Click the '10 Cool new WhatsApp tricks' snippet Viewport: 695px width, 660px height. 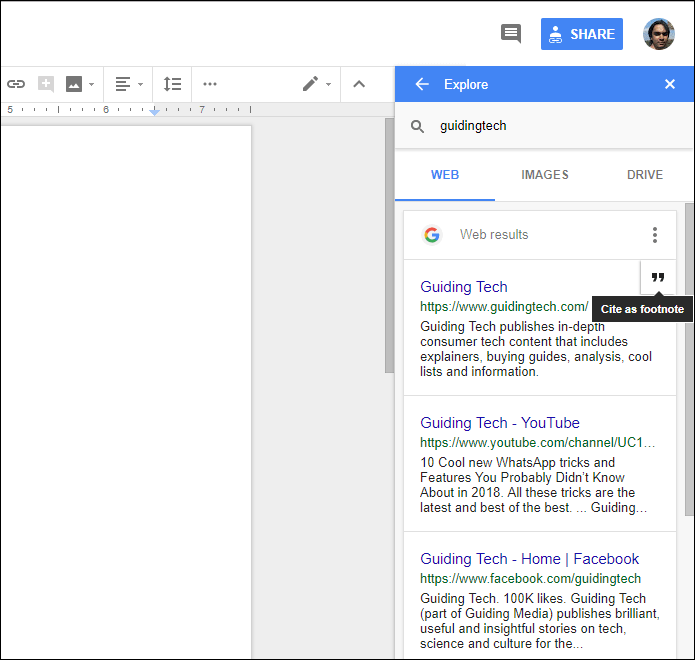point(533,485)
